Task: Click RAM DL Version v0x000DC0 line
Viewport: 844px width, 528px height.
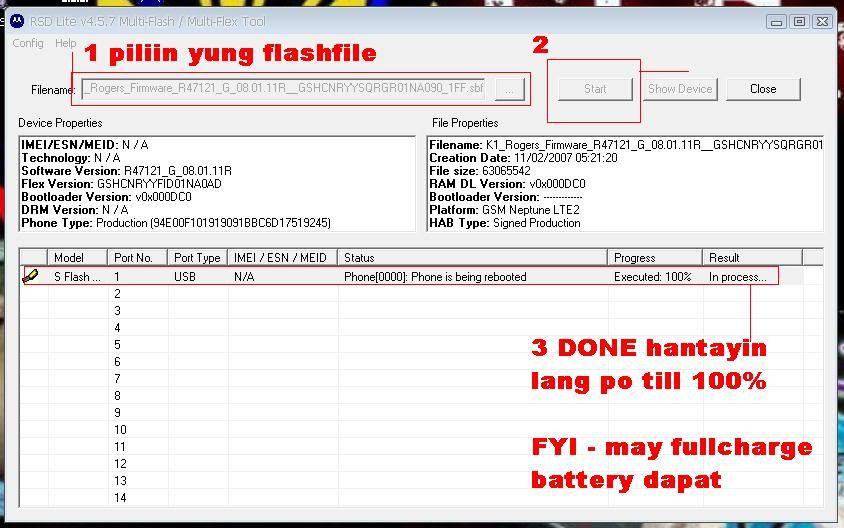Action: click(x=507, y=184)
